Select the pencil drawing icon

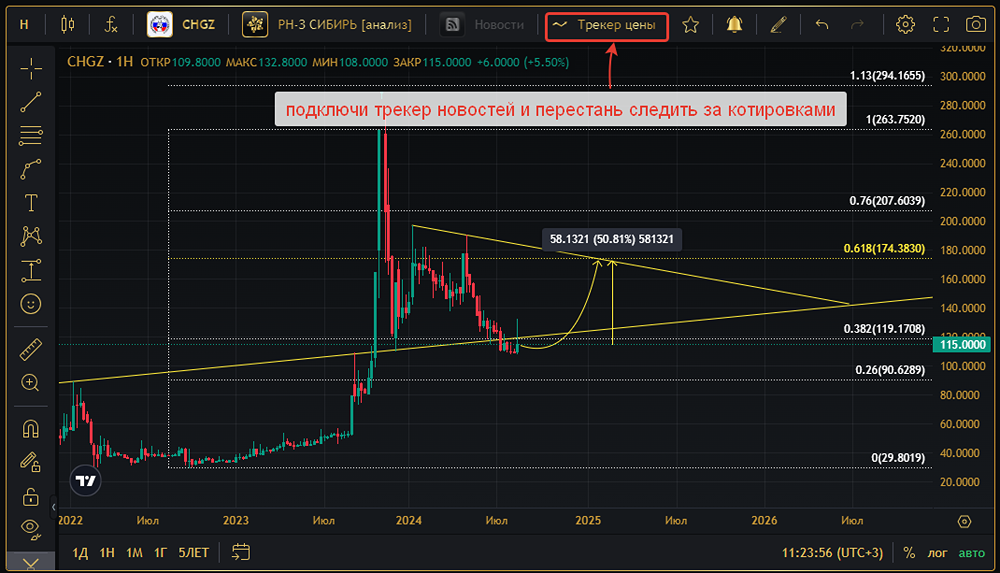click(778, 25)
